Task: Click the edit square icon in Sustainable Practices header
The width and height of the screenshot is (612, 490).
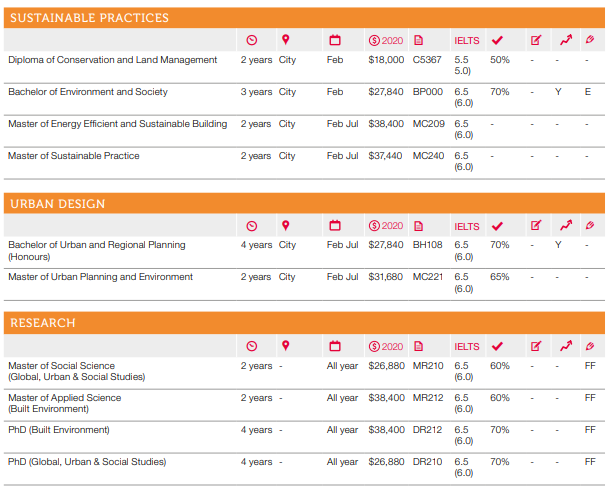Action: [x=535, y=41]
